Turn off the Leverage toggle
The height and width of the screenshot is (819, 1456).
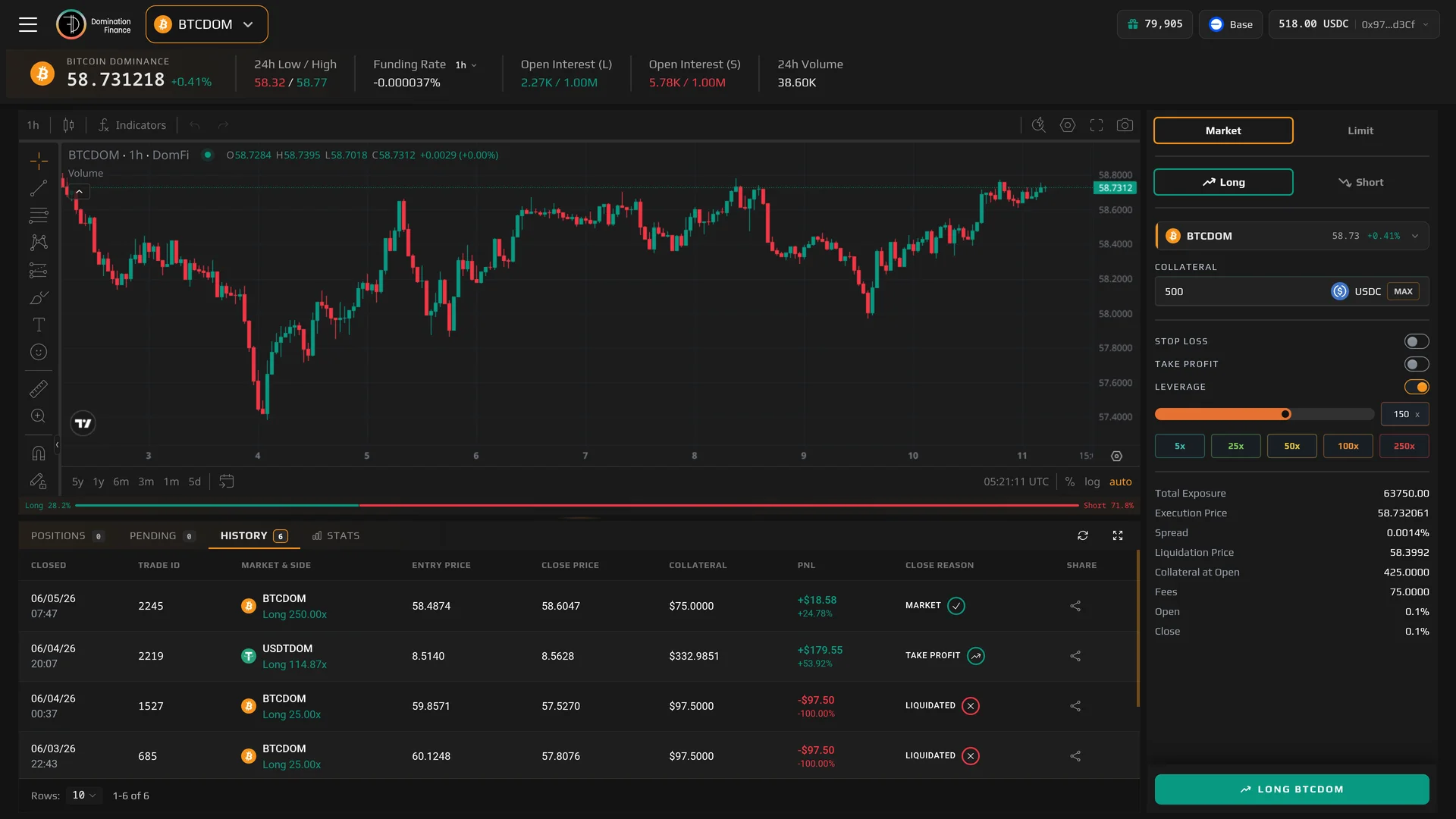pyautogui.click(x=1417, y=388)
